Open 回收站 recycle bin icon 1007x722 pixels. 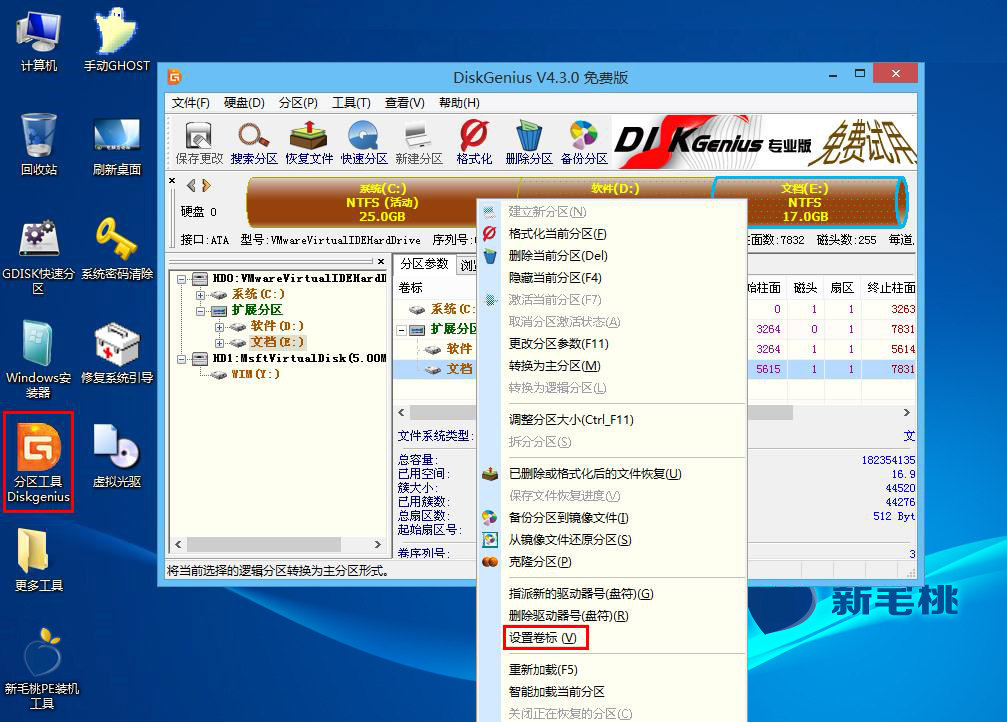tap(39, 144)
